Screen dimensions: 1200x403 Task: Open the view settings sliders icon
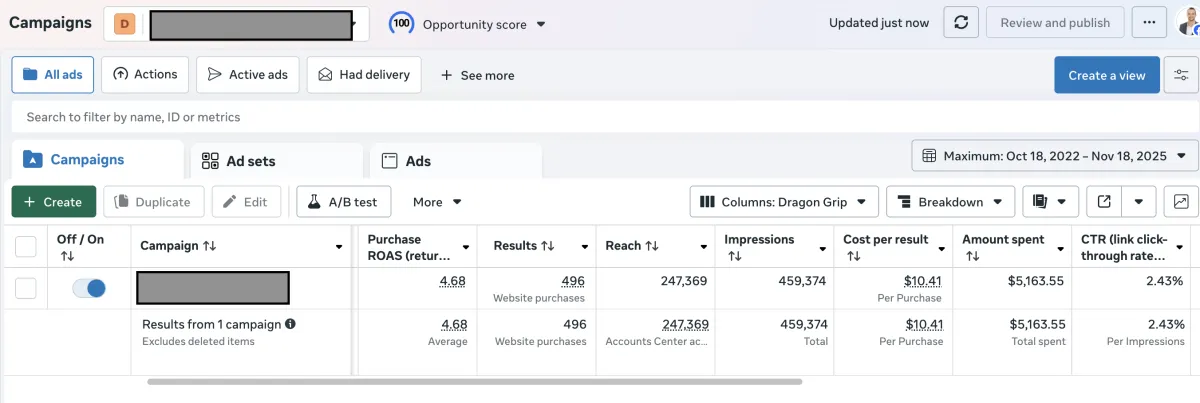pos(1181,75)
